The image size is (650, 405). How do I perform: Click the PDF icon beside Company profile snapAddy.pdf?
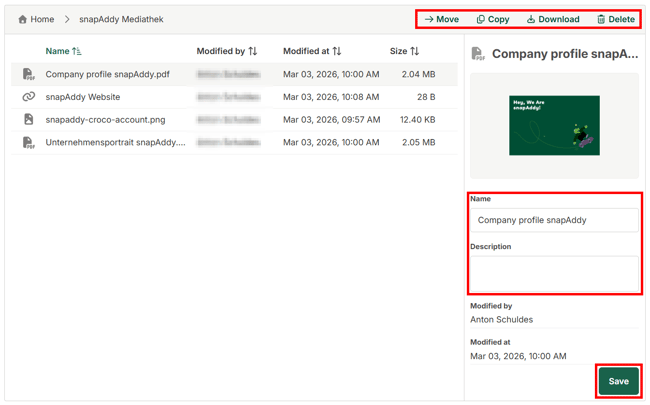(x=29, y=74)
